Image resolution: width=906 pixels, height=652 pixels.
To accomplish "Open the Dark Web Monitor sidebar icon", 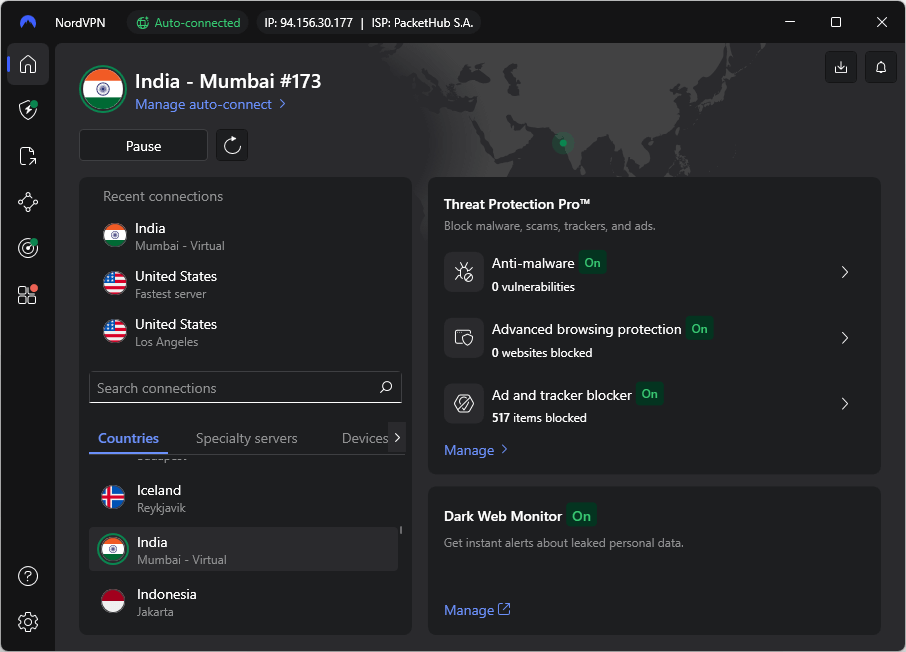I will click(27, 248).
